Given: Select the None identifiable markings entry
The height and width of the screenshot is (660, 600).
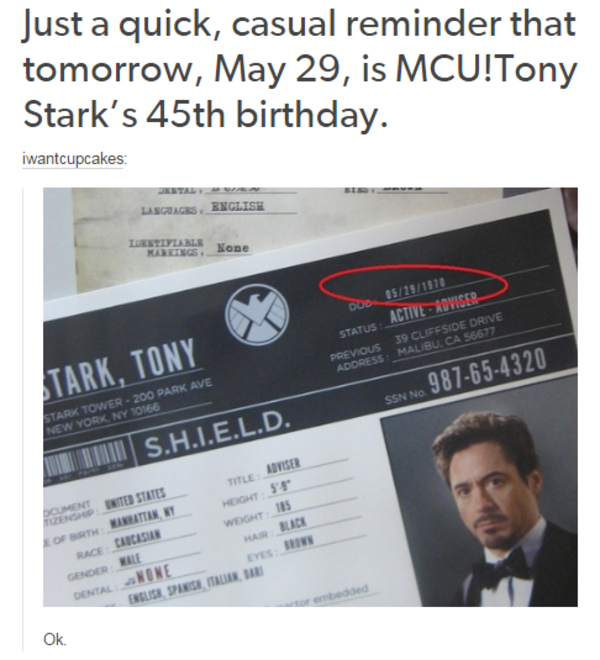Looking at the screenshot, I should (x=232, y=248).
